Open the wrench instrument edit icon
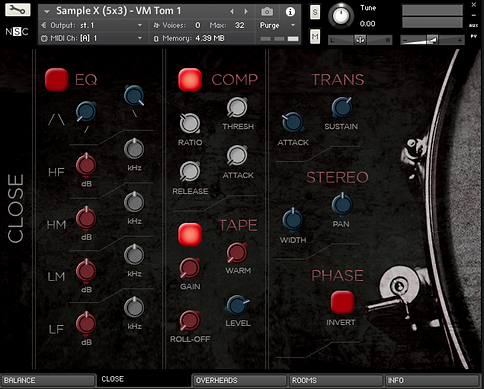Screen dimensions: 484x389 click(x=17, y=10)
